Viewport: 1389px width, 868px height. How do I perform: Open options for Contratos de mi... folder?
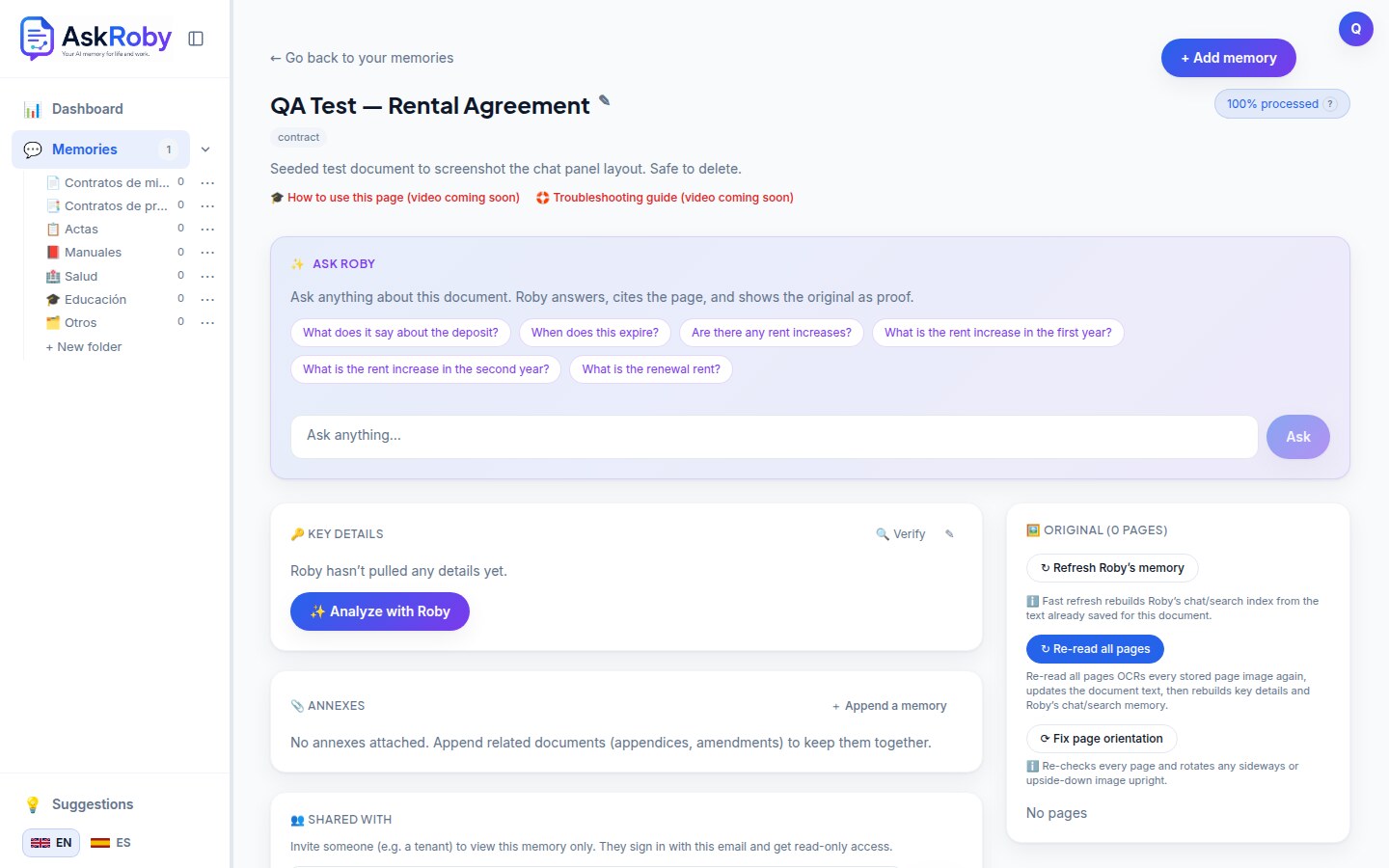coord(207,182)
